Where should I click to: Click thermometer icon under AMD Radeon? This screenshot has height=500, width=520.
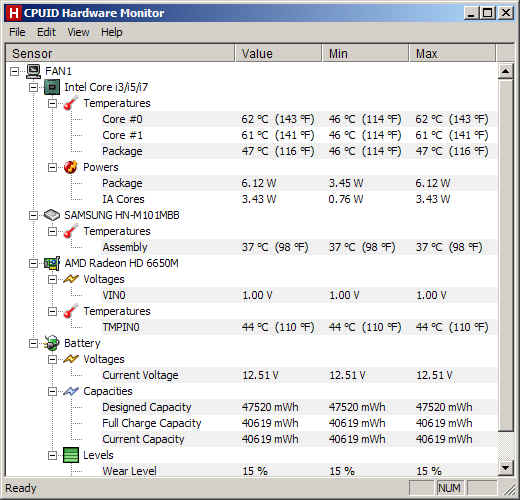pyautogui.click(x=71, y=311)
